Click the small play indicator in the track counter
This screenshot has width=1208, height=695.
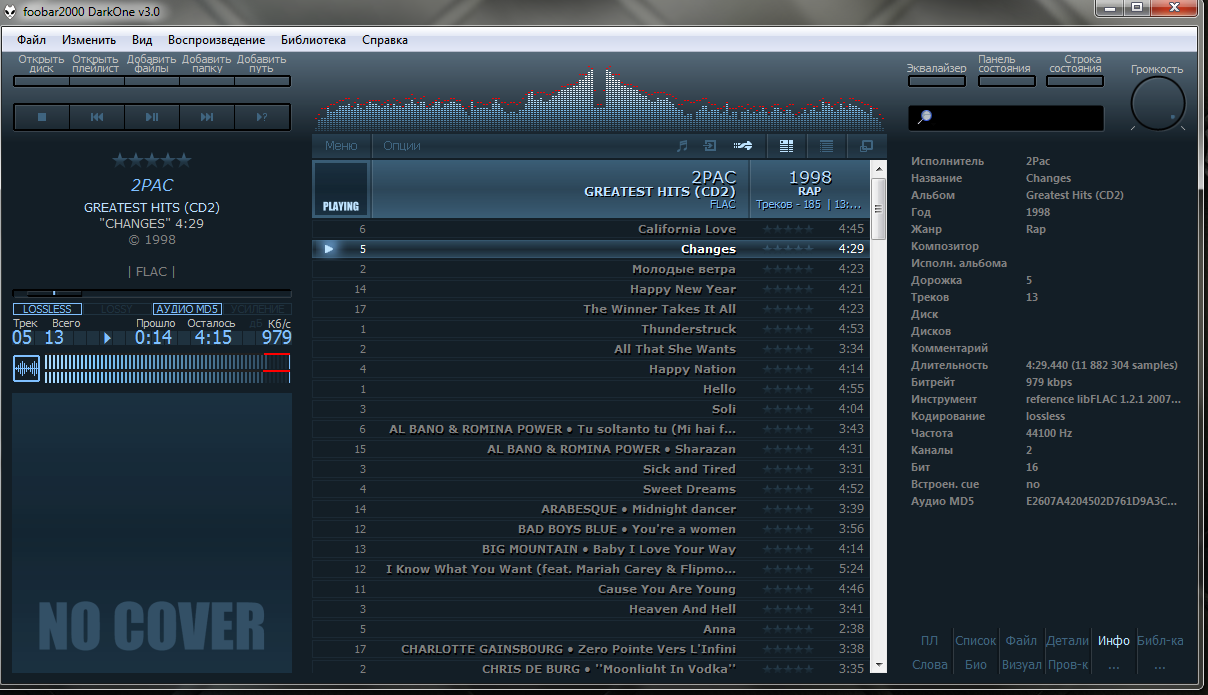point(107,338)
